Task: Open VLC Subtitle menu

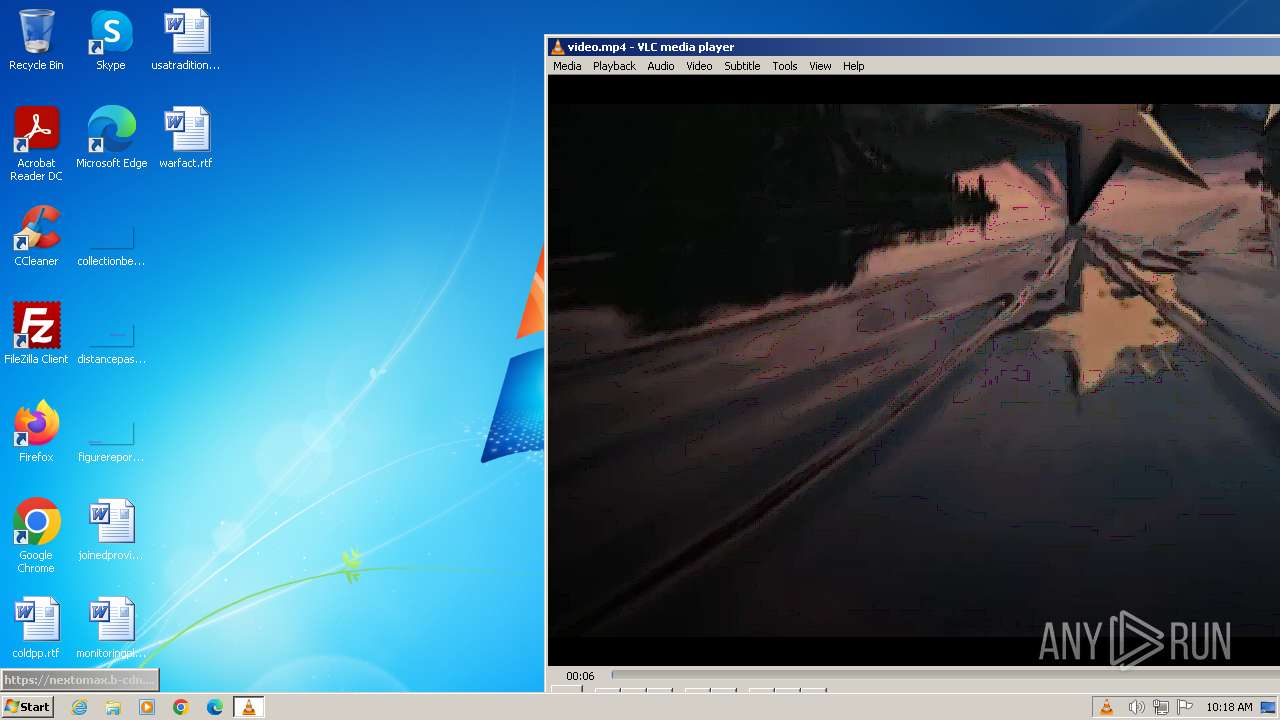Action: point(742,66)
